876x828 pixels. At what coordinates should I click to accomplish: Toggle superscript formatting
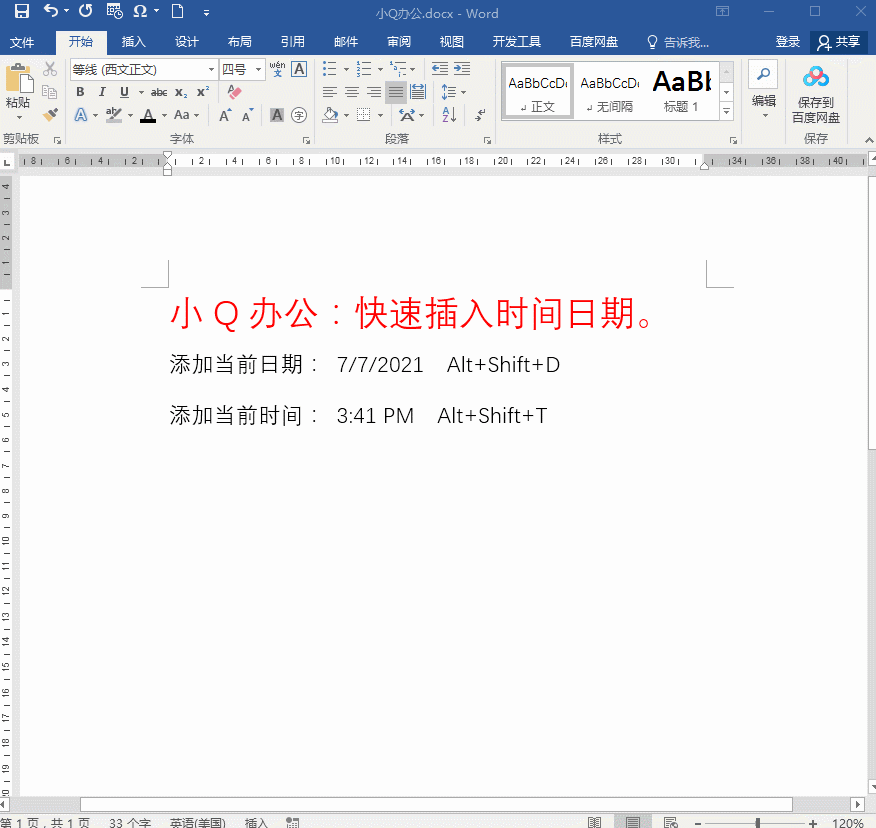click(x=203, y=92)
